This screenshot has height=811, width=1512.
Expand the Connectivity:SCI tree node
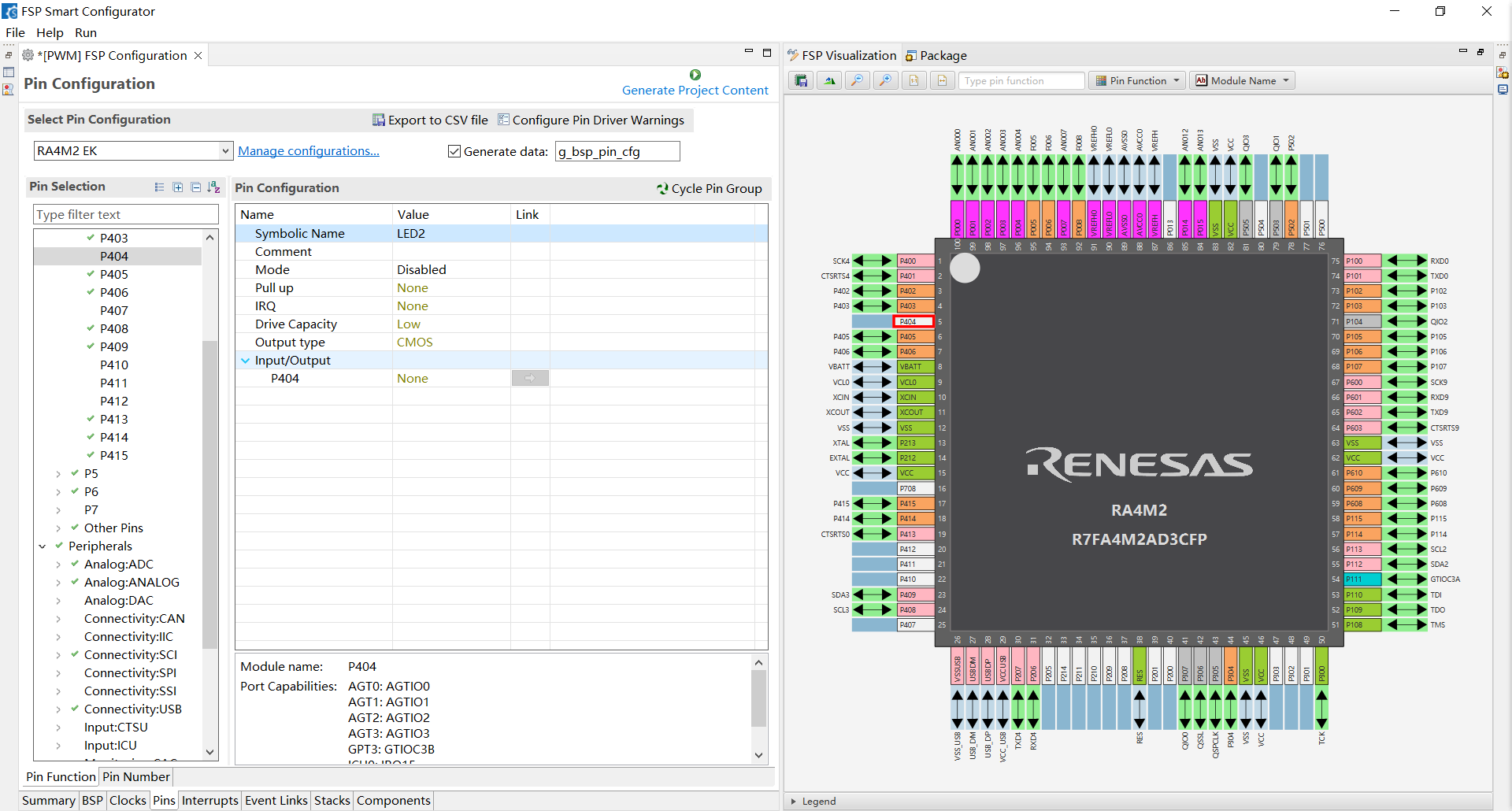click(58, 655)
